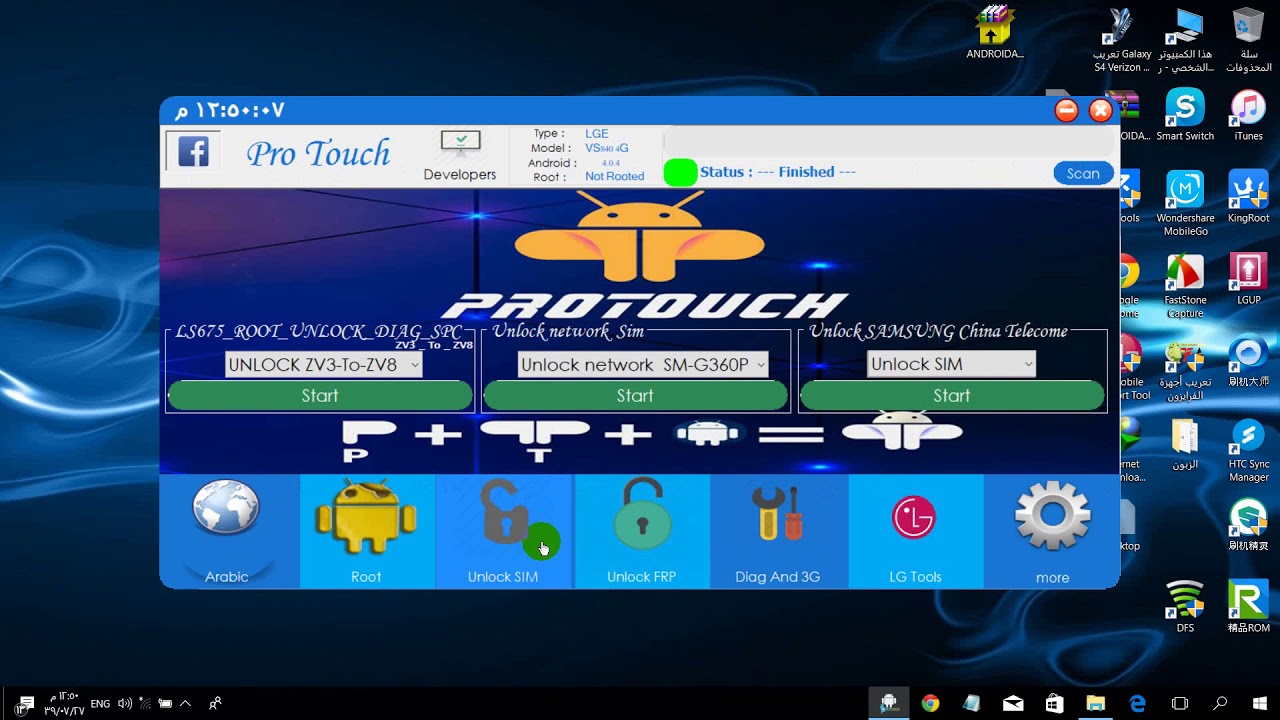Image resolution: width=1280 pixels, height=720 pixels.
Task: Open KingRoot desktop icon
Action: point(1248,197)
